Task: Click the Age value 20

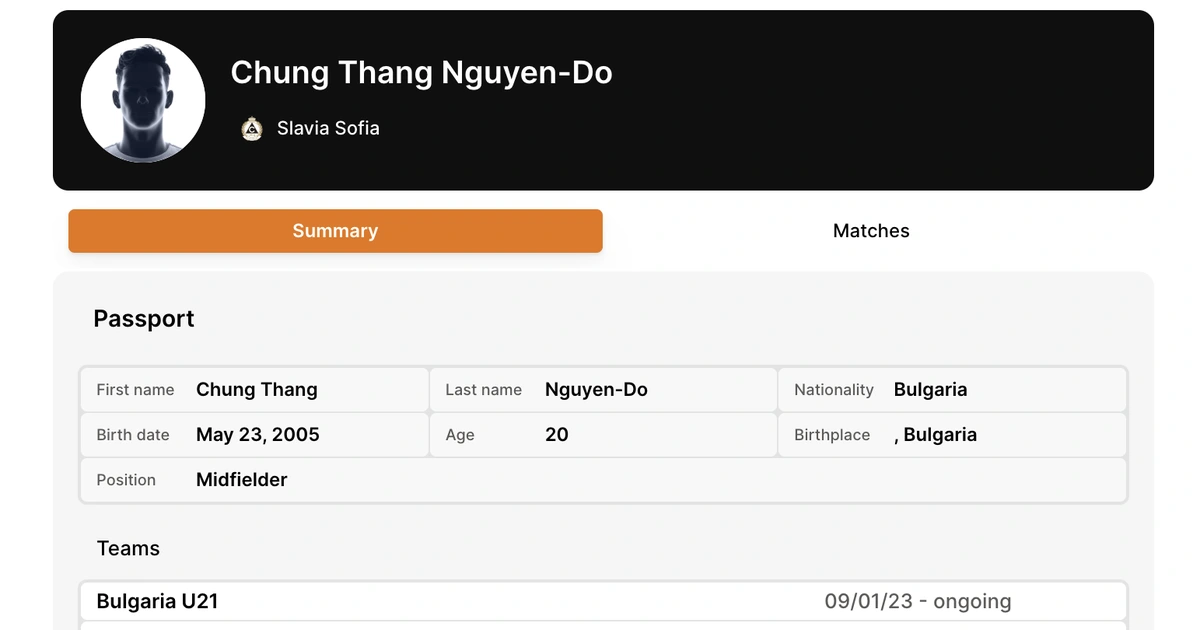Action: click(557, 435)
